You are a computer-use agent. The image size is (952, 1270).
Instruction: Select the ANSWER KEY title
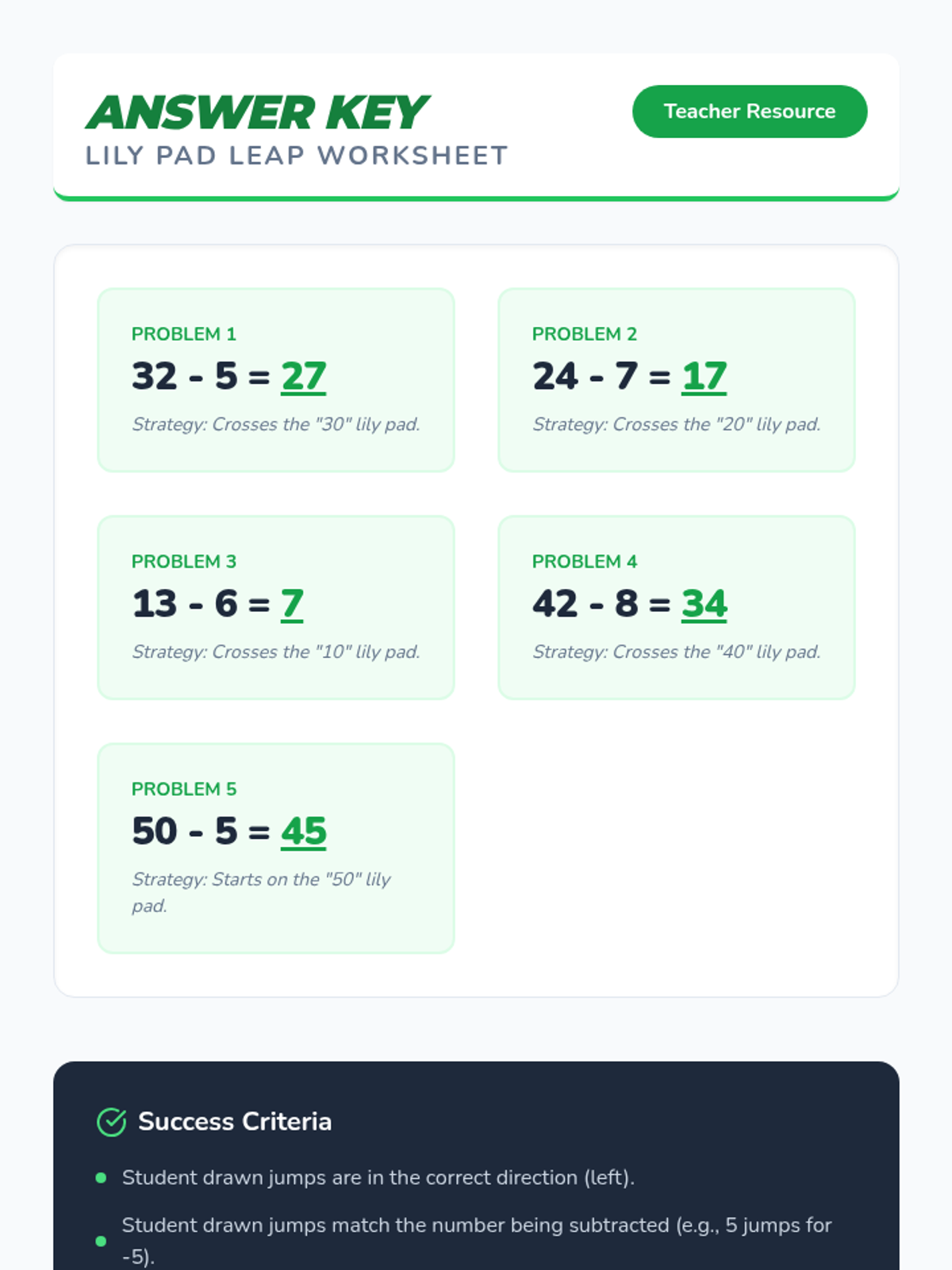click(257, 113)
